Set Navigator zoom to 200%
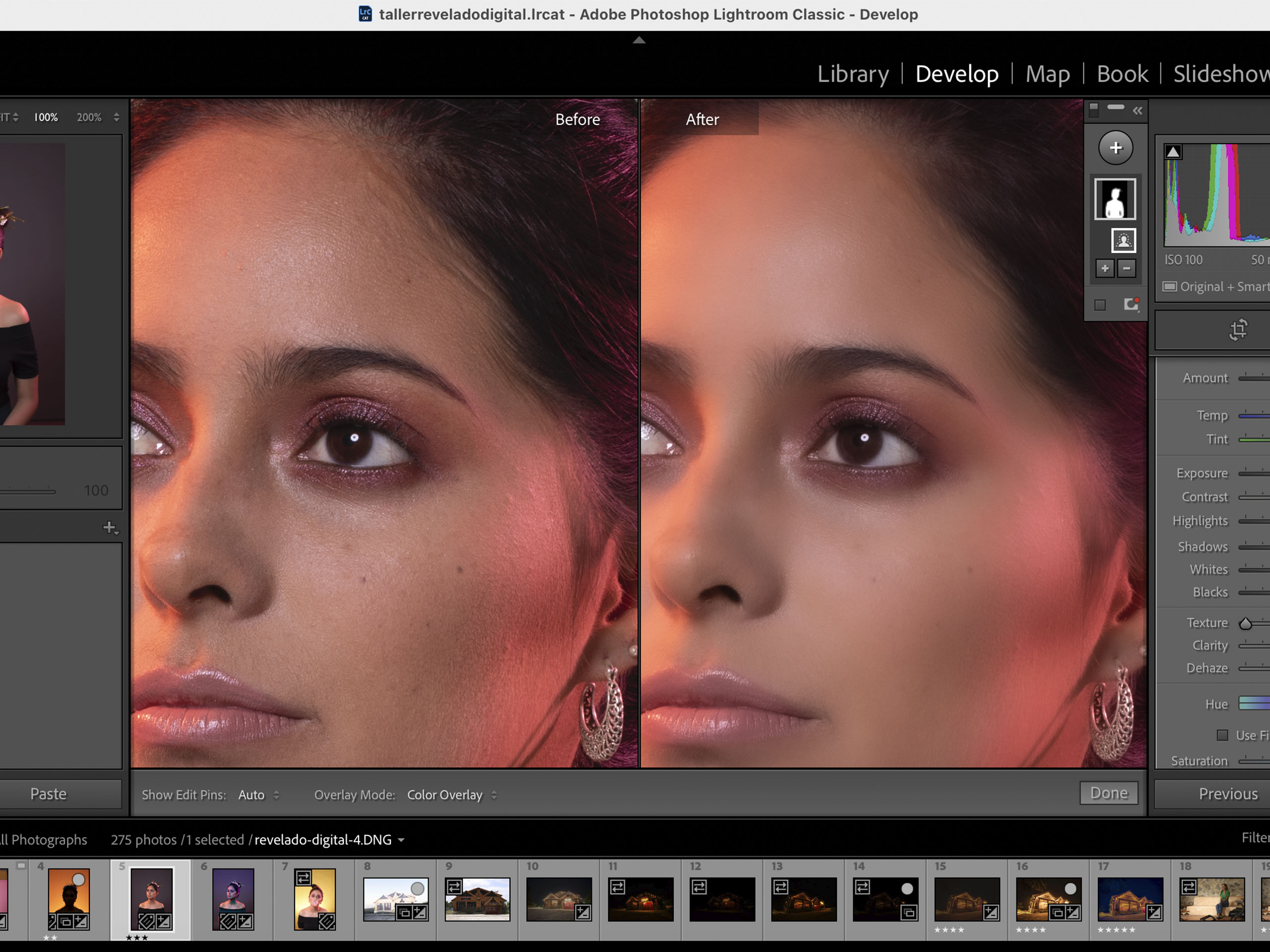Screen dimensions: 1270x952 (89, 117)
